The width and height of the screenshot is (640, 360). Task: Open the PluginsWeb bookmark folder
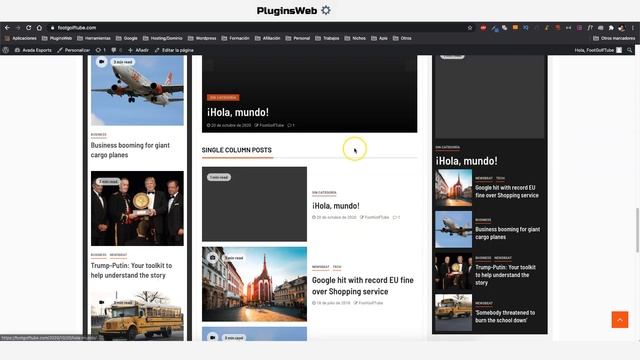click(x=57, y=38)
